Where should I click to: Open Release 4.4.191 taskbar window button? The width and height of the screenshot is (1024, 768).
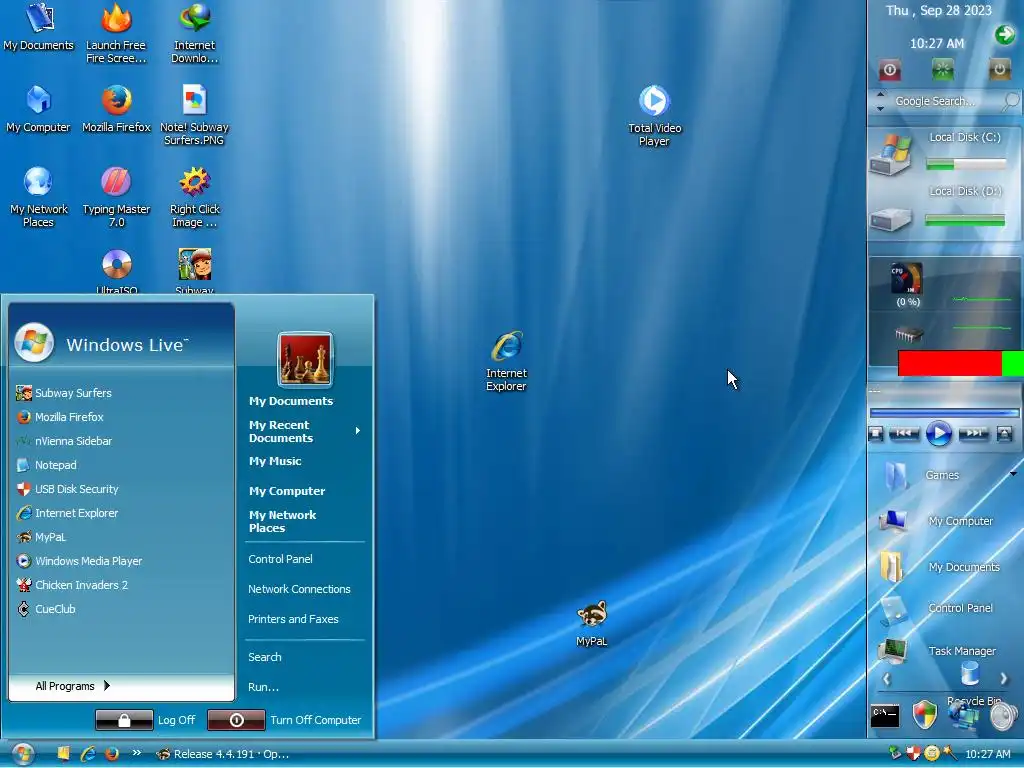pyautogui.click(x=223, y=754)
